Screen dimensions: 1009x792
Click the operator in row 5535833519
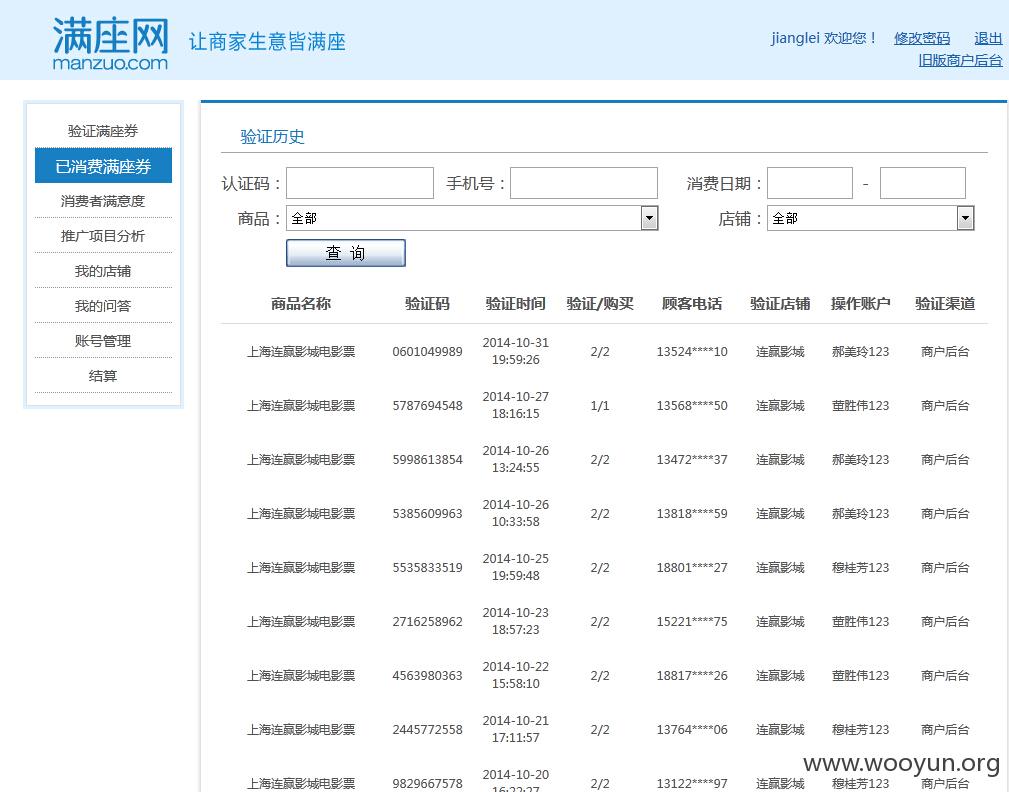coord(860,568)
